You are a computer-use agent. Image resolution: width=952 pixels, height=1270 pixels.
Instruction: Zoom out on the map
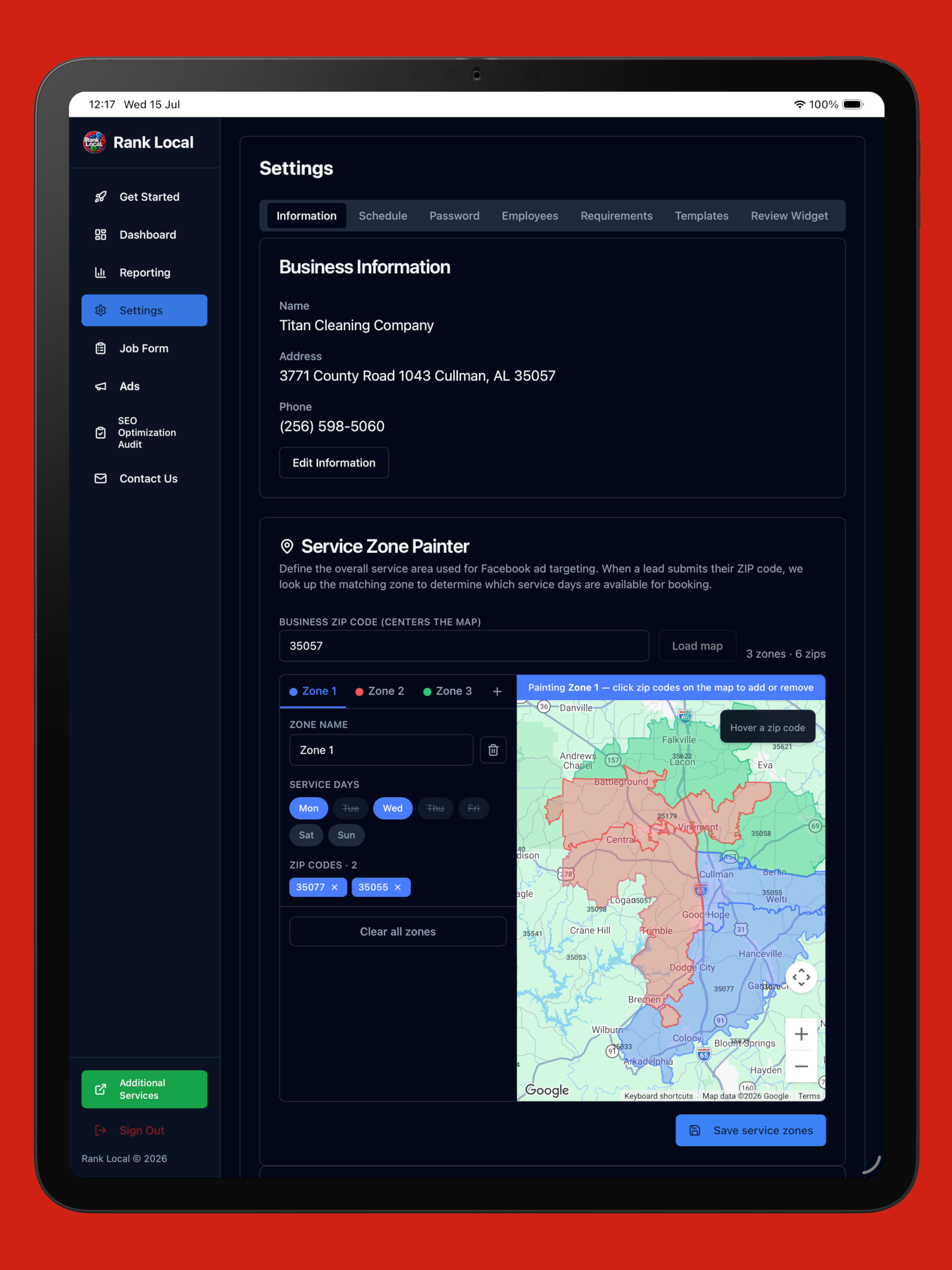coord(801,1066)
